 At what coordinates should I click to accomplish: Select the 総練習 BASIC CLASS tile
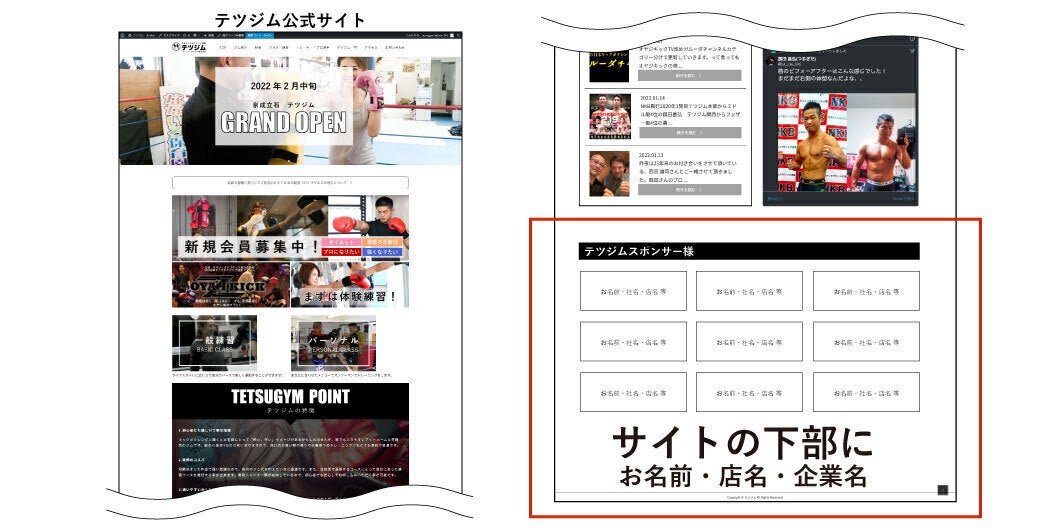(214, 343)
